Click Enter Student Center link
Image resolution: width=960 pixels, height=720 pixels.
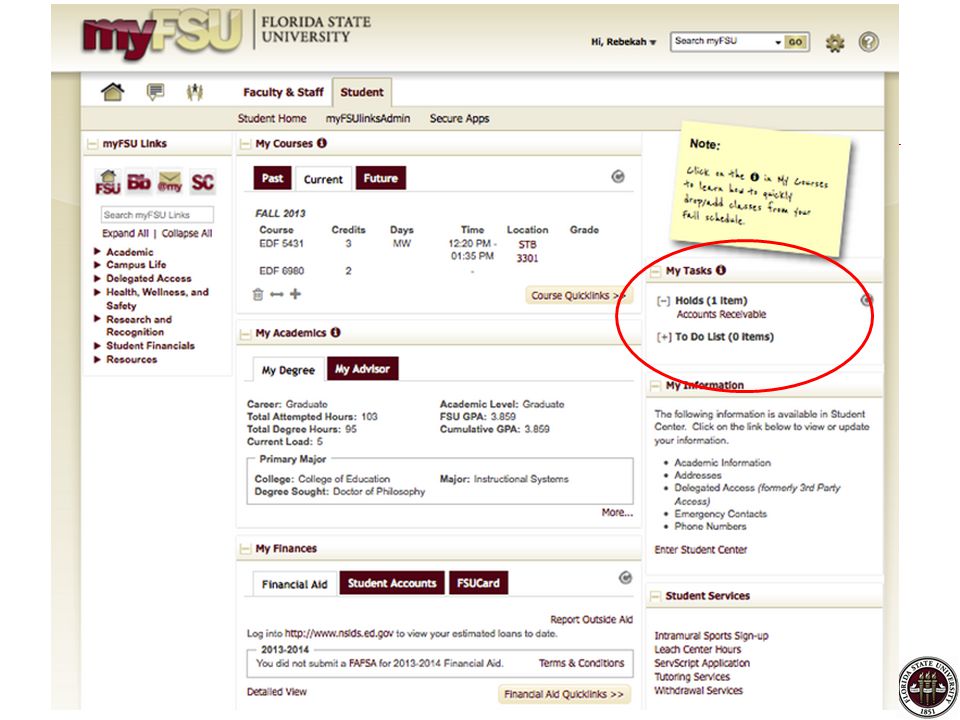[x=700, y=550]
